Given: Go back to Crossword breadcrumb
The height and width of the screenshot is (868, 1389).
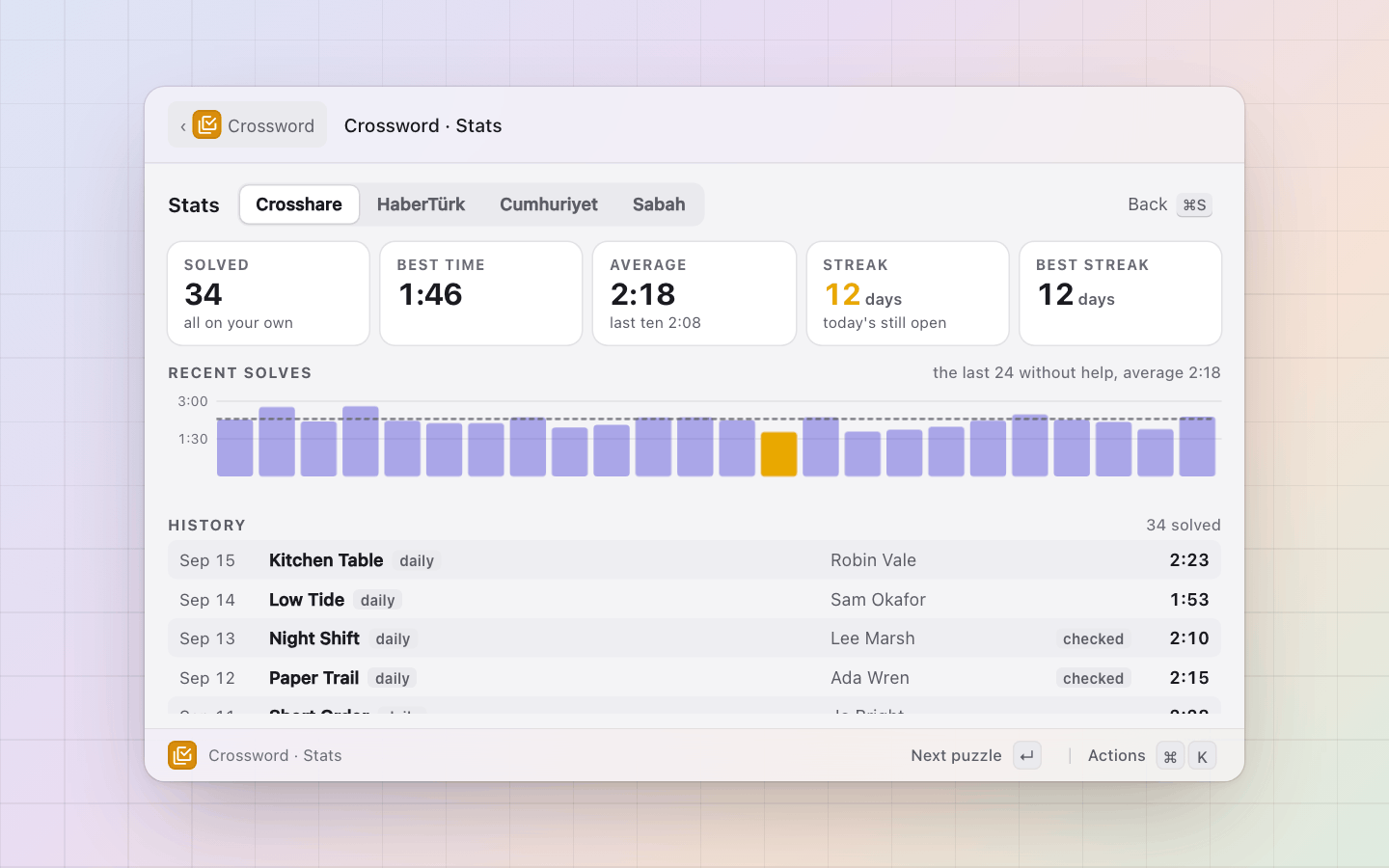Looking at the screenshot, I should [248, 125].
